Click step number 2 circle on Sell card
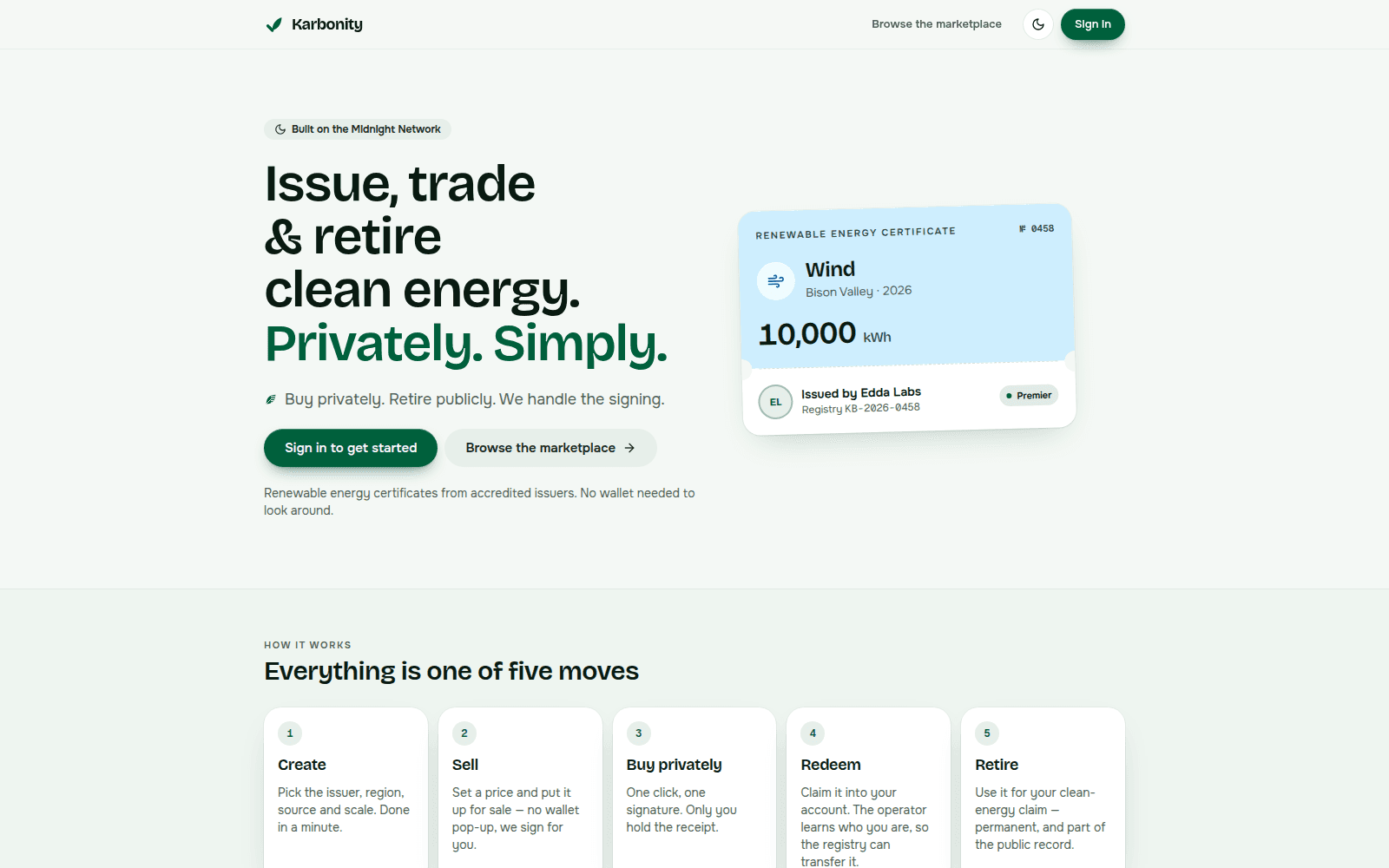 click(x=464, y=733)
